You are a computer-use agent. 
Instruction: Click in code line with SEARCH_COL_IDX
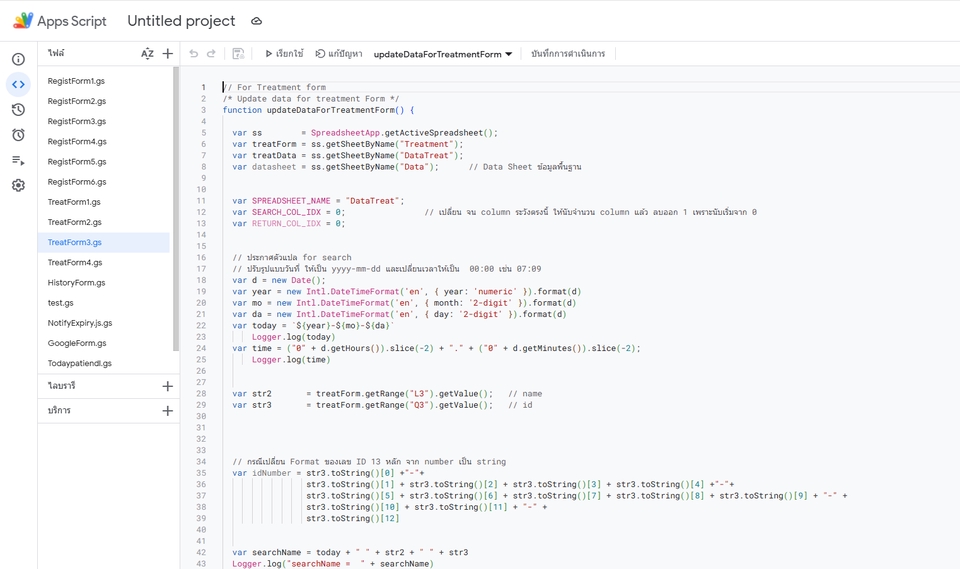[288, 212]
